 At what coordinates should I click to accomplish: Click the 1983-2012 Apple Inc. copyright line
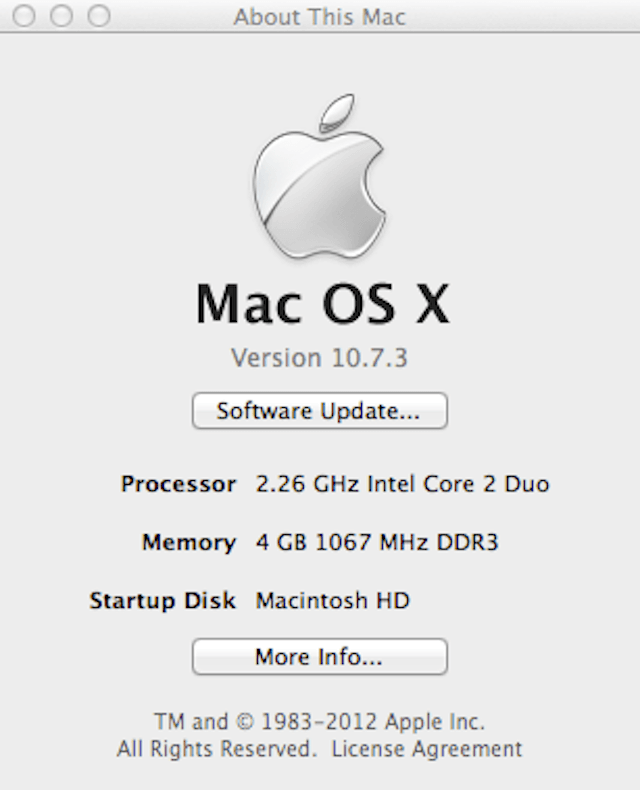(372, 721)
